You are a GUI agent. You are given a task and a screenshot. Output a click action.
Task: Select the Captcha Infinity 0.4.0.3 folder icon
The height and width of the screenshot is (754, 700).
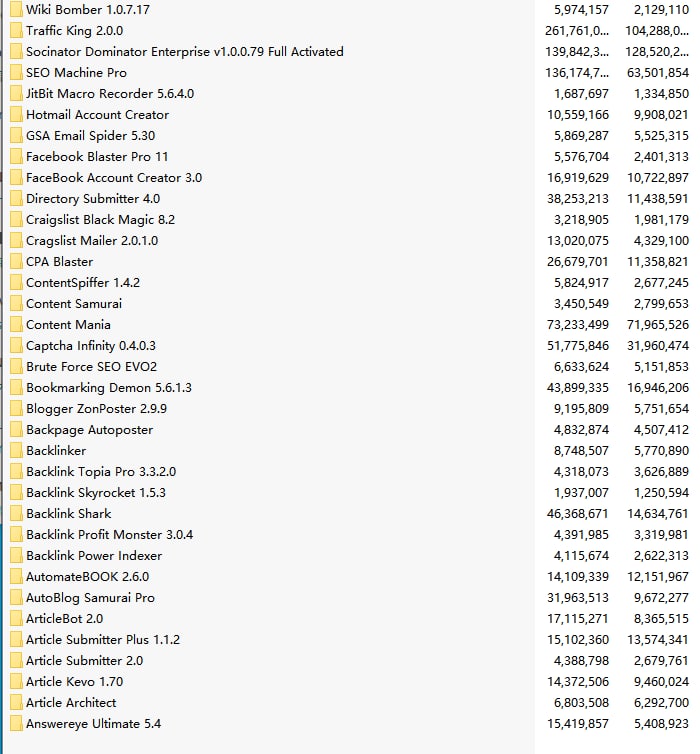(x=16, y=345)
